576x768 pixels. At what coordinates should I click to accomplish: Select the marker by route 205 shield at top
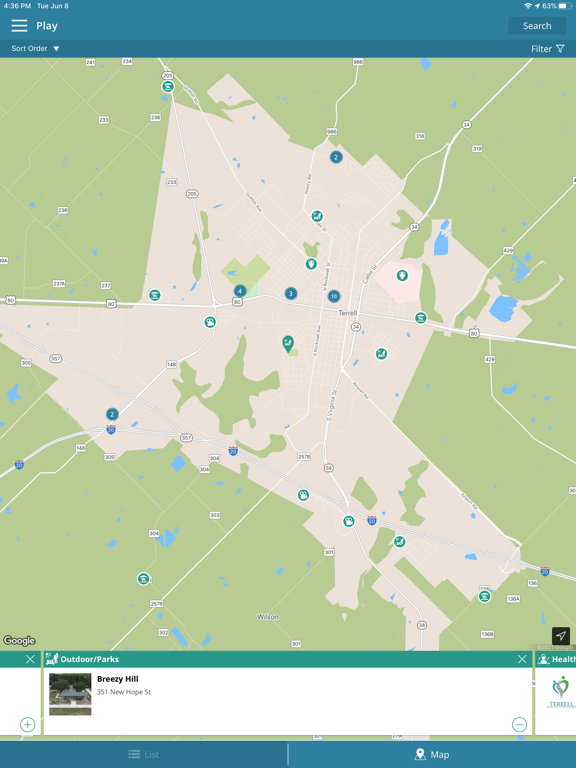[x=168, y=87]
